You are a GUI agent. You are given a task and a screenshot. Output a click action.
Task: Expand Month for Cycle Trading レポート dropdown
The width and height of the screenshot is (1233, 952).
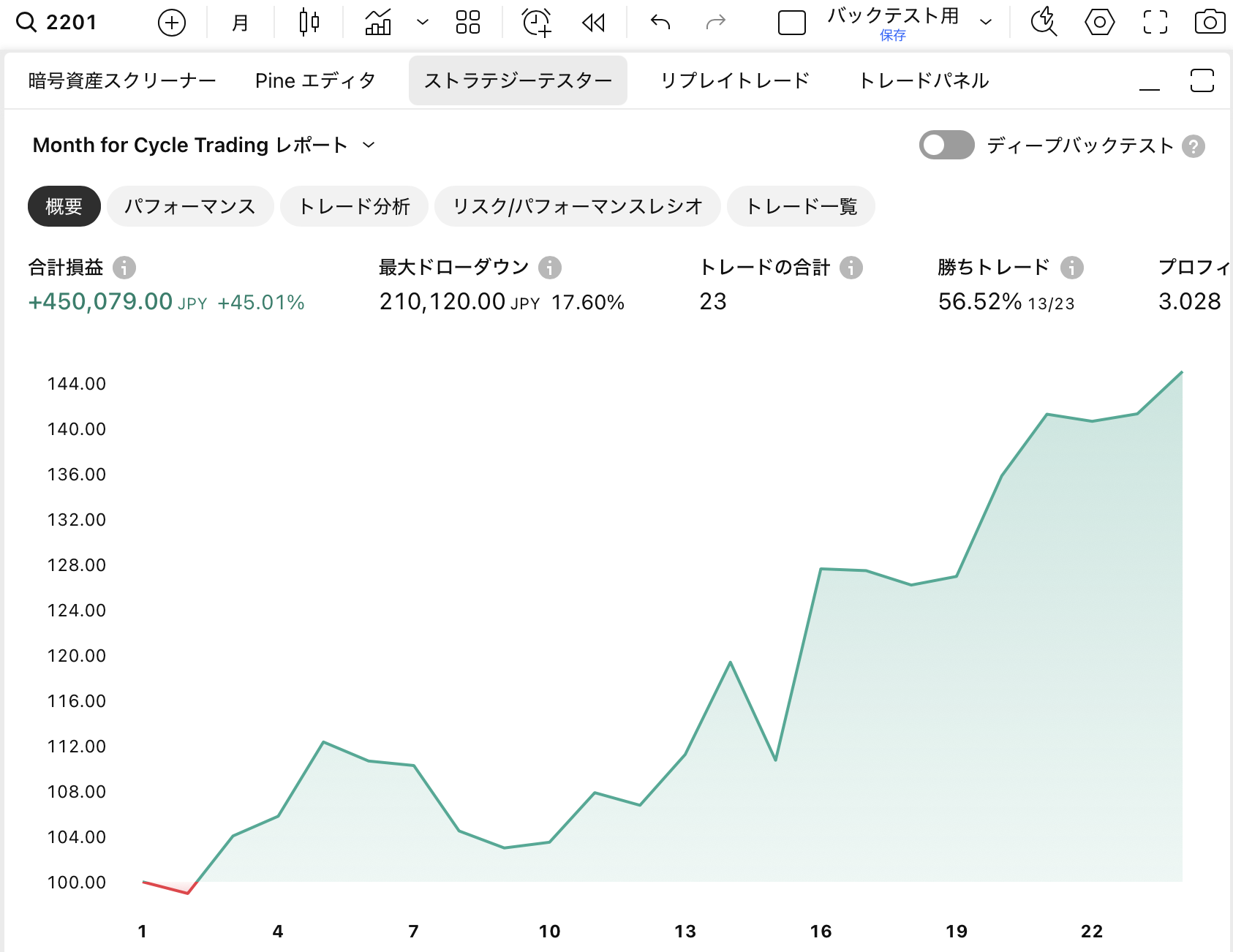coord(205,145)
